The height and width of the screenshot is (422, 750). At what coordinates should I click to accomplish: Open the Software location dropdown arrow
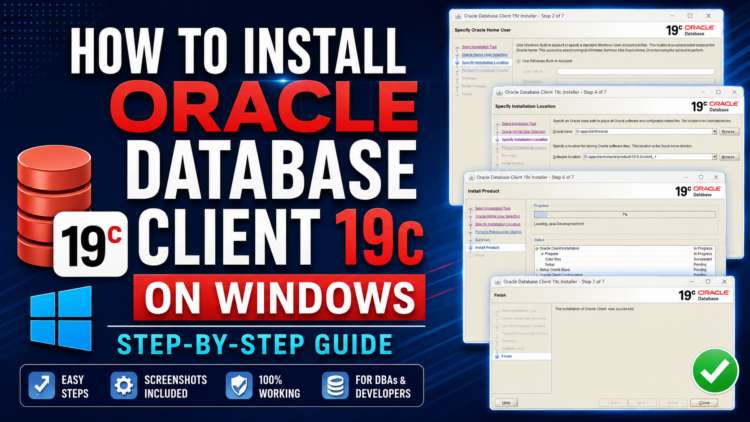pos(714,157)
